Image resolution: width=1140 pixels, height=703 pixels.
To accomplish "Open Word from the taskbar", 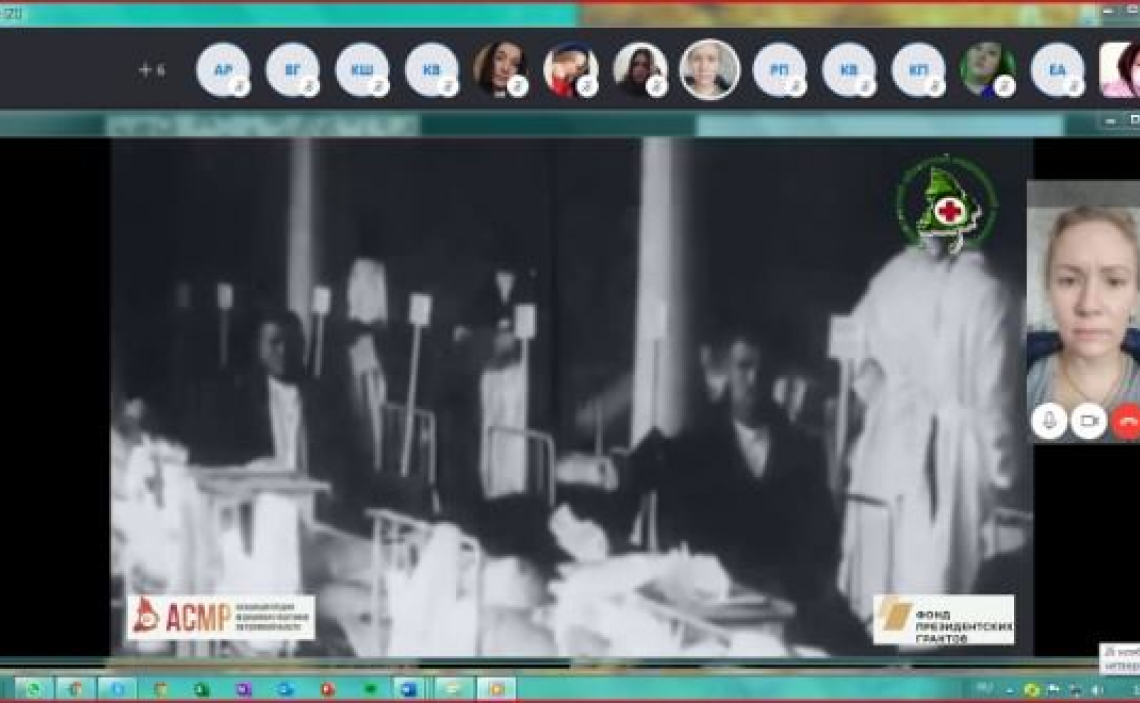I will coord(410,689).
